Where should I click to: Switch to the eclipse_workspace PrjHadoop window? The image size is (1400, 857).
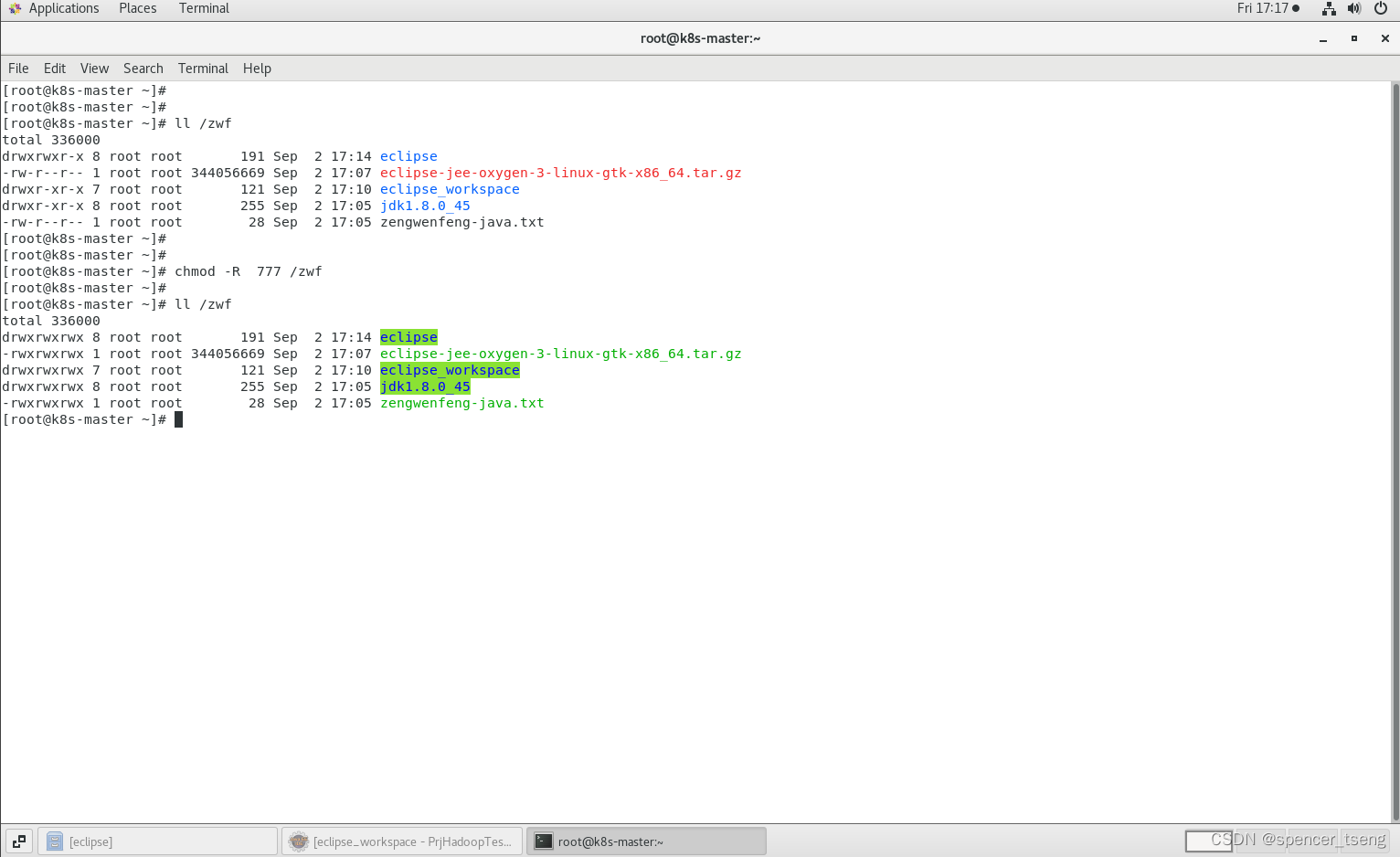[x=402, y=841]
